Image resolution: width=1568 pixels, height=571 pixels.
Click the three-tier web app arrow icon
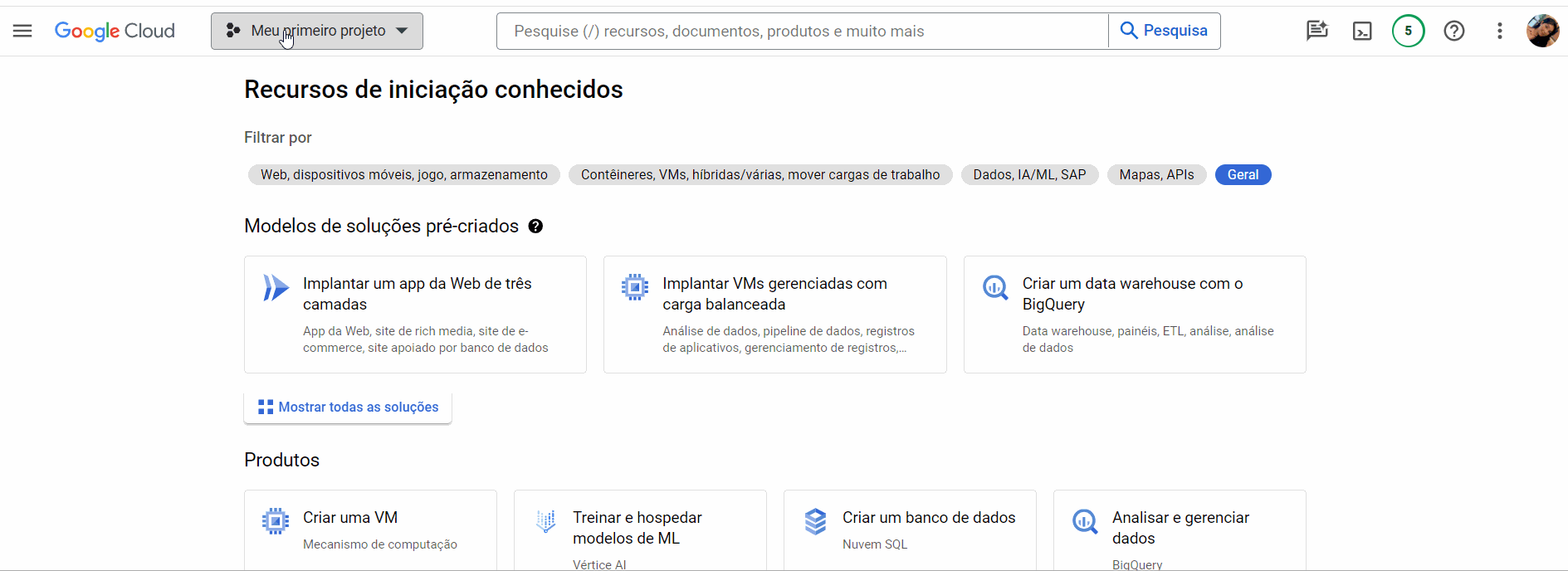(276, 287)
